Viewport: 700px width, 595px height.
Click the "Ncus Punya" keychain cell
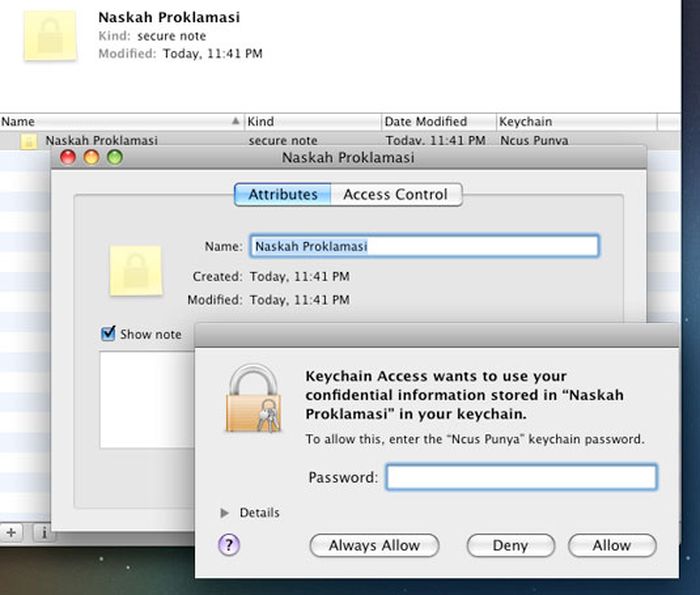[534, 141]
